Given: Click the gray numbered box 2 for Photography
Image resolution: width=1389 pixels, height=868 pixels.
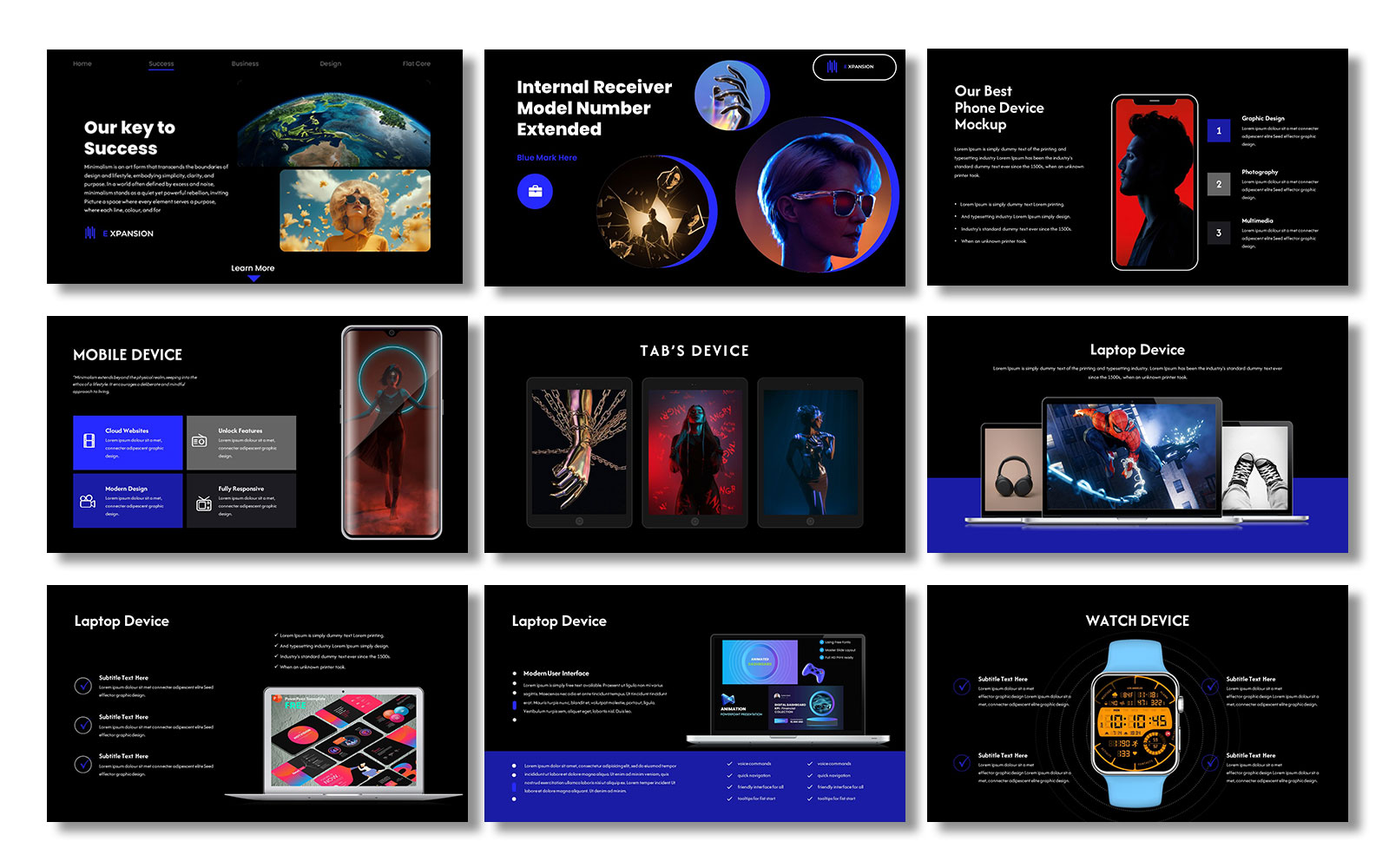Looking at the screenshot, I should tap(1218, 184).
